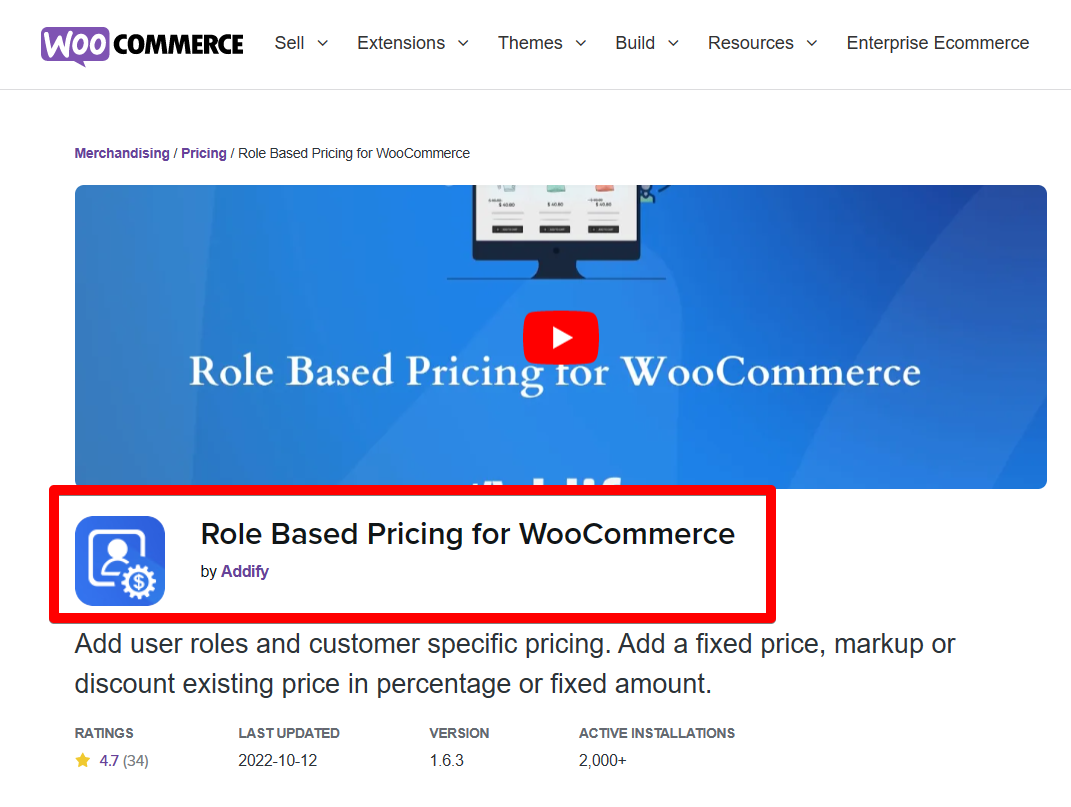Viewport: 1071px width, 807px height.
Task: Open the WooCommerce logo home link
Action: [142, 45]
